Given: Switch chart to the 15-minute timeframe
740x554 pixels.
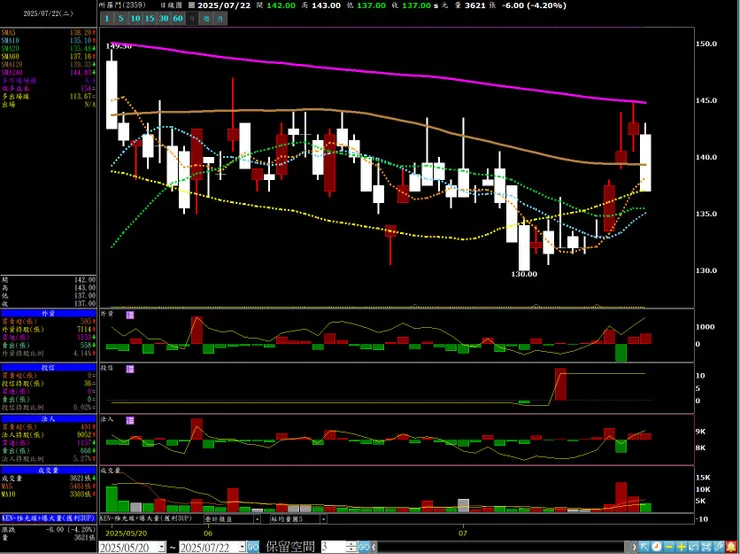Looking at the screenshot, I should pos(149,18).
